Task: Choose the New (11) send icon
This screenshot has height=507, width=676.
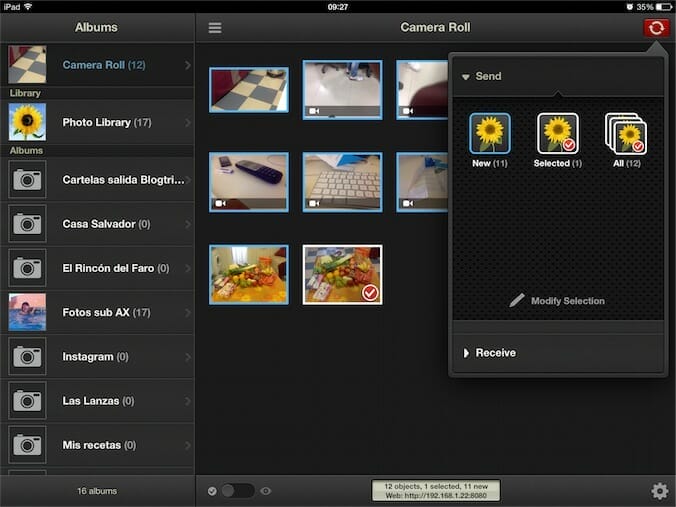Action: [x=489, y=134]
